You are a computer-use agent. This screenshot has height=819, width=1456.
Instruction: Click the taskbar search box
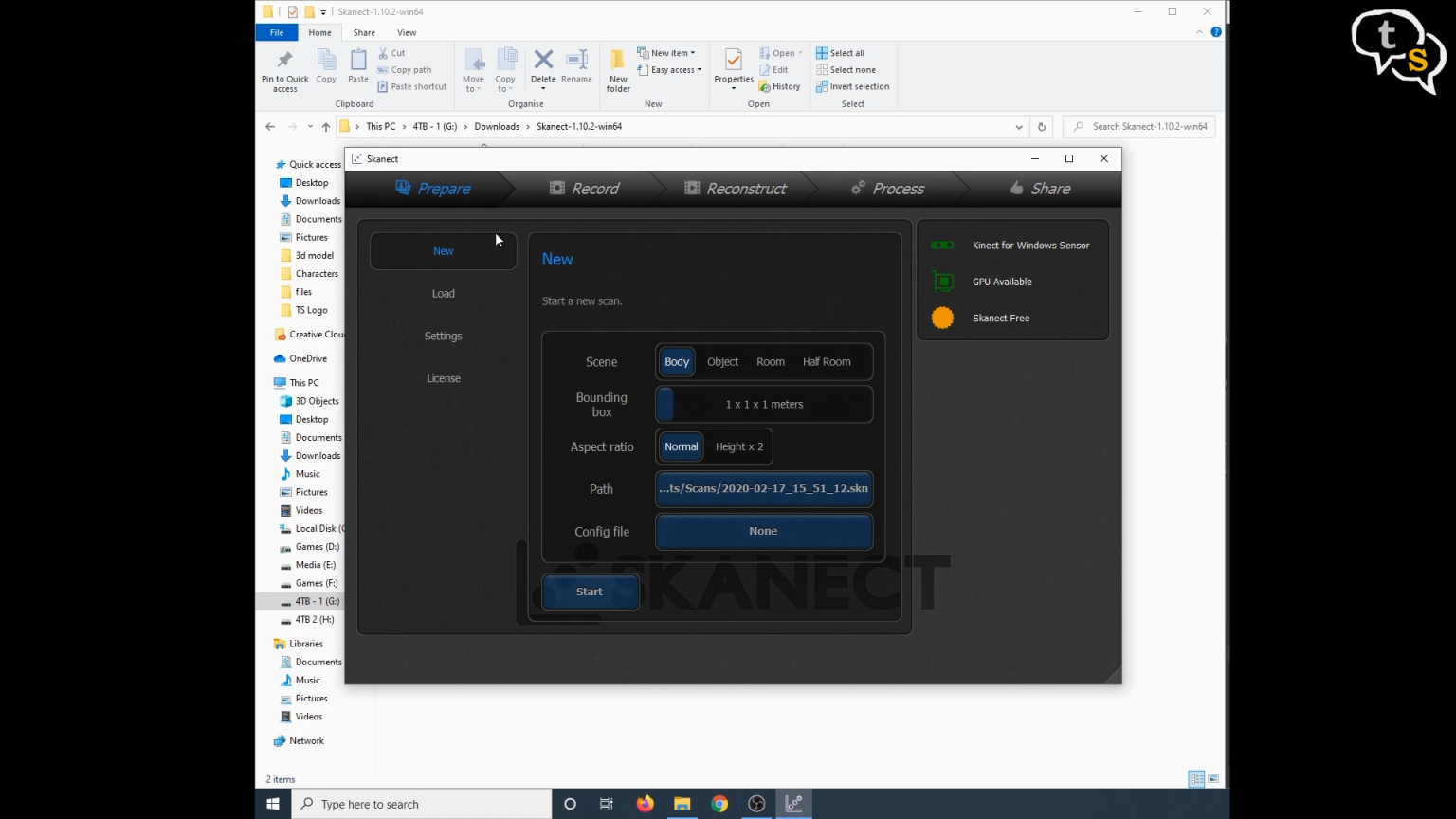(x=422, y=804)
